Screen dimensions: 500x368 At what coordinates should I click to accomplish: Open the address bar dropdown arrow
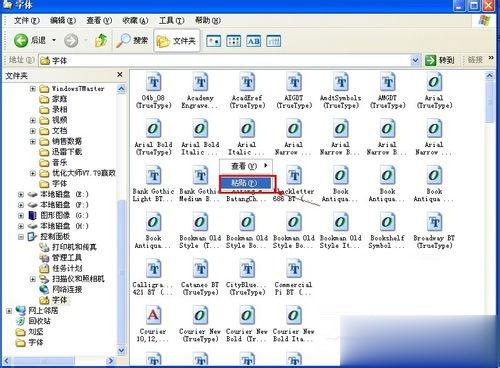click(x=415, y=60)
